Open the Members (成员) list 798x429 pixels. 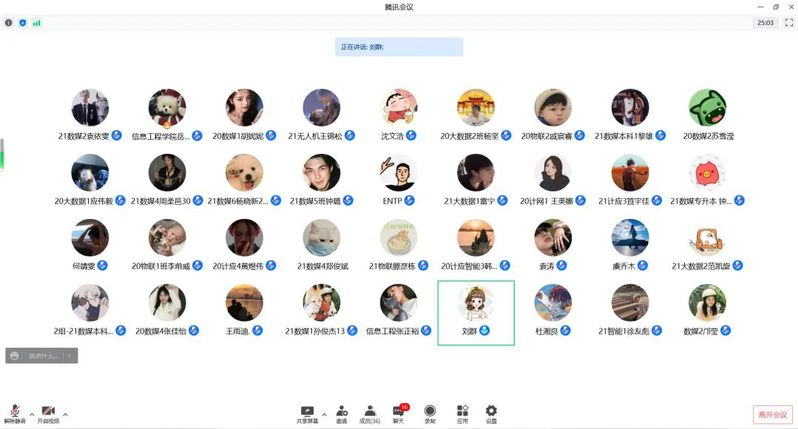coord(370,412)
